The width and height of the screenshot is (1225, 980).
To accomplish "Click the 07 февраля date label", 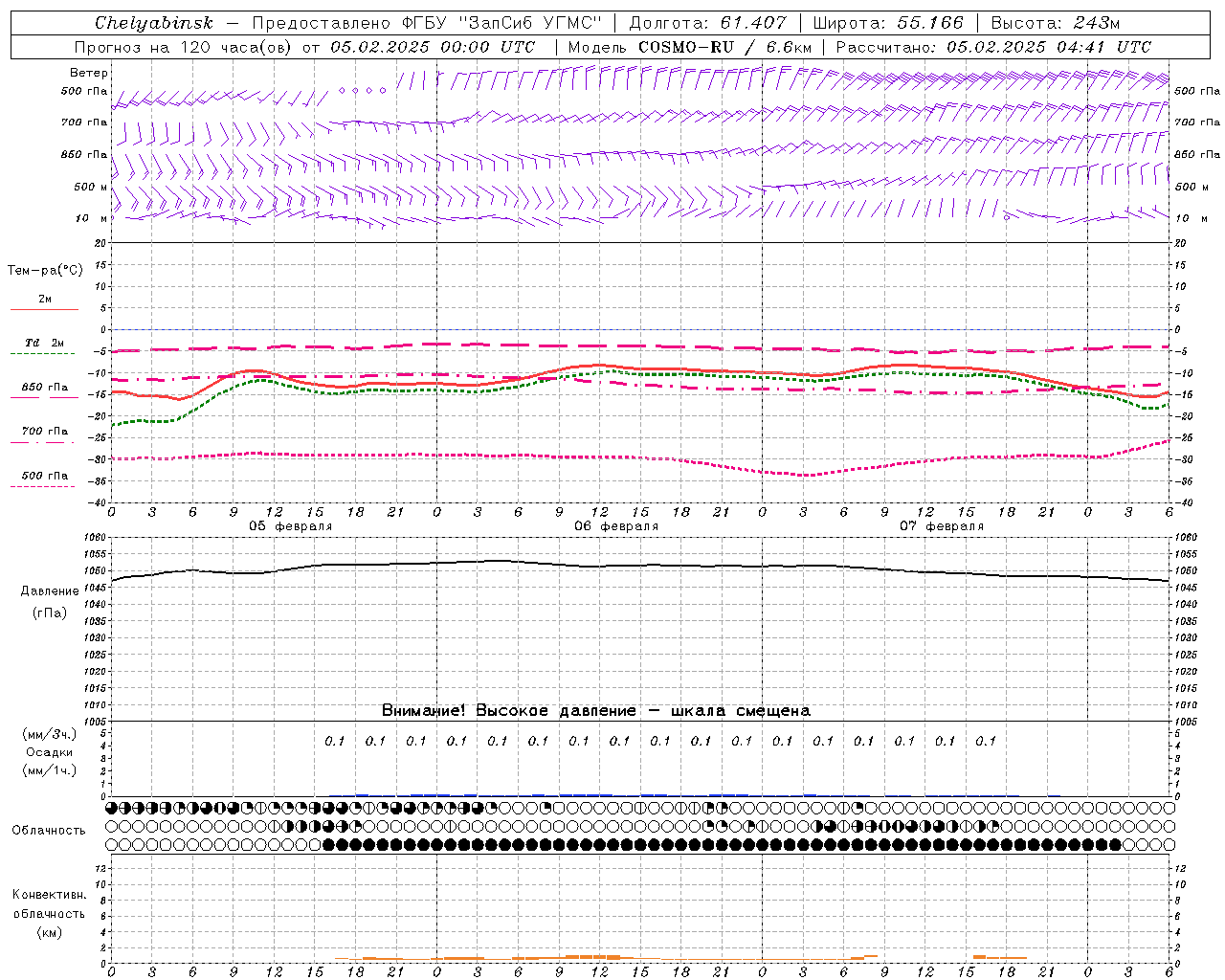I will (x=942, y=526).
